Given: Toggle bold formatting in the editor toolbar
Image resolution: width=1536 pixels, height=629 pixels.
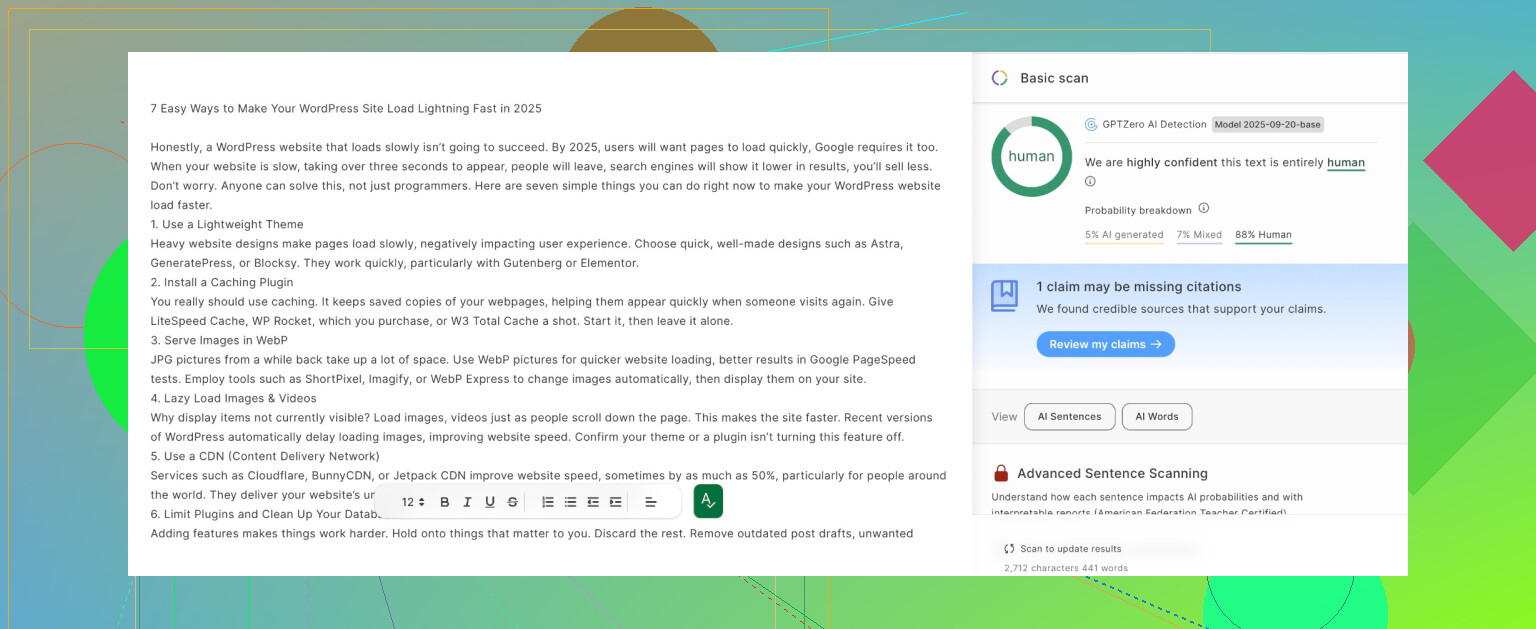Looking at the screenshot, I should click(445, 502).
